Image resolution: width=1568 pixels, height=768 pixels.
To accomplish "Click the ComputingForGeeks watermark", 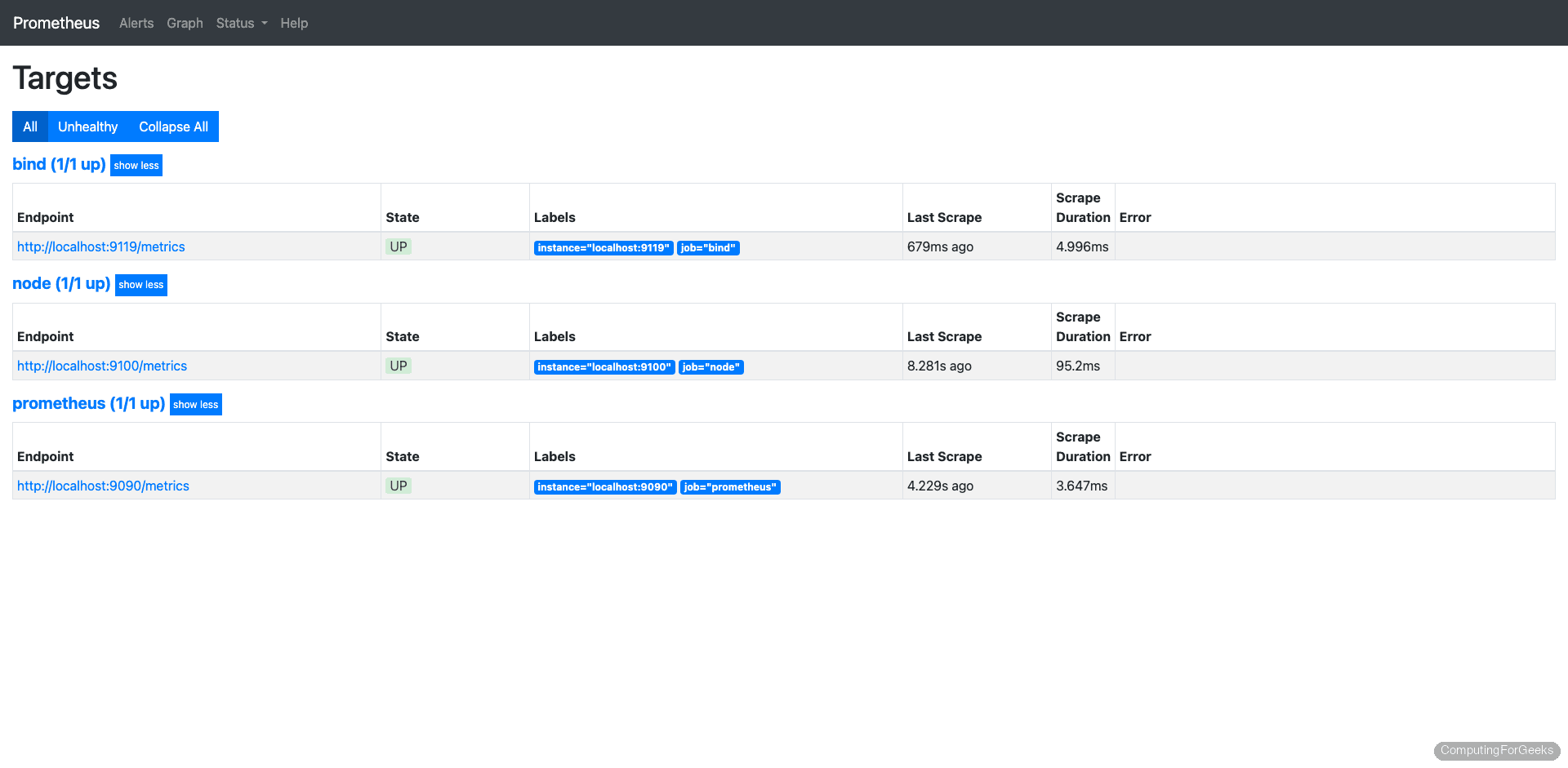I will click(x=1496, y=751).
